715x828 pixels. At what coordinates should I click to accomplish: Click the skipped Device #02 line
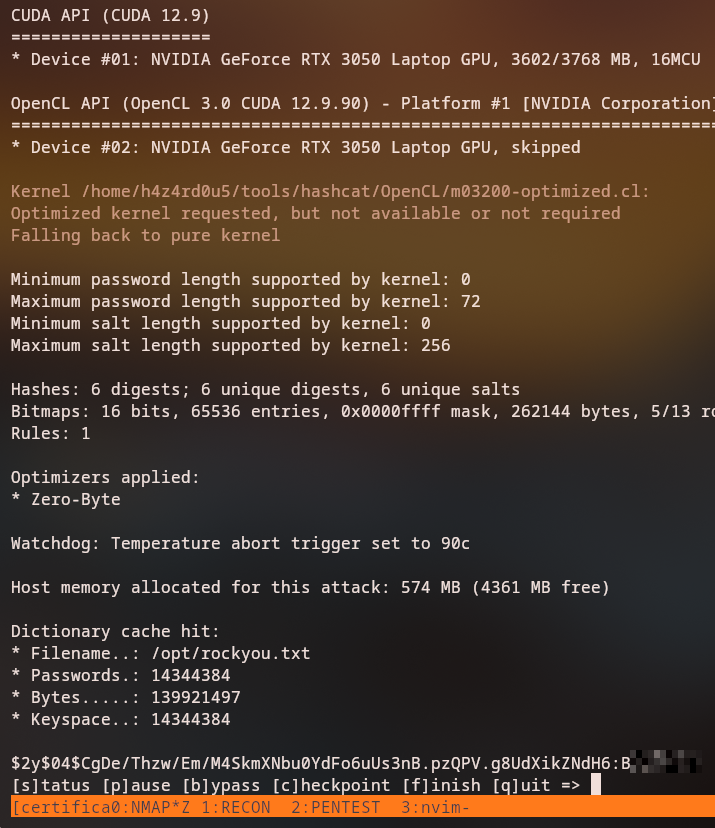[295, 147]
